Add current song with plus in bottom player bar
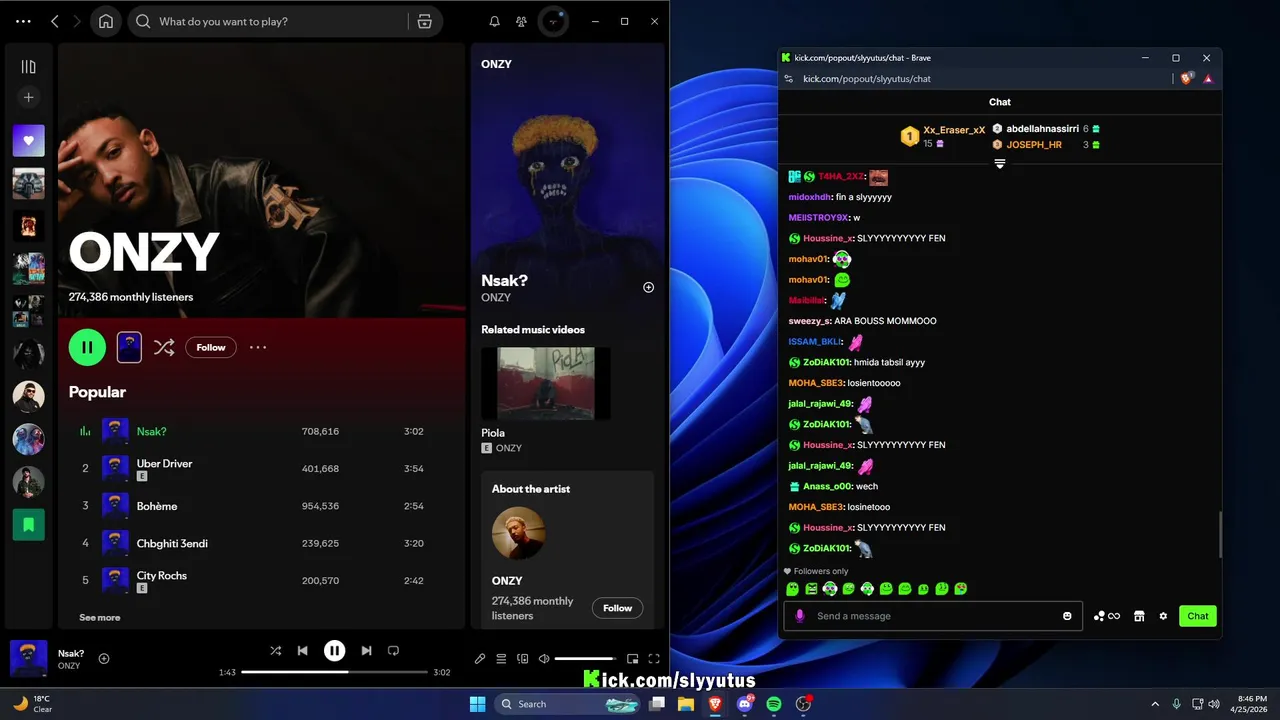Image resolution: width=1280 pixels, height=720 pixels. pos(104,659)
